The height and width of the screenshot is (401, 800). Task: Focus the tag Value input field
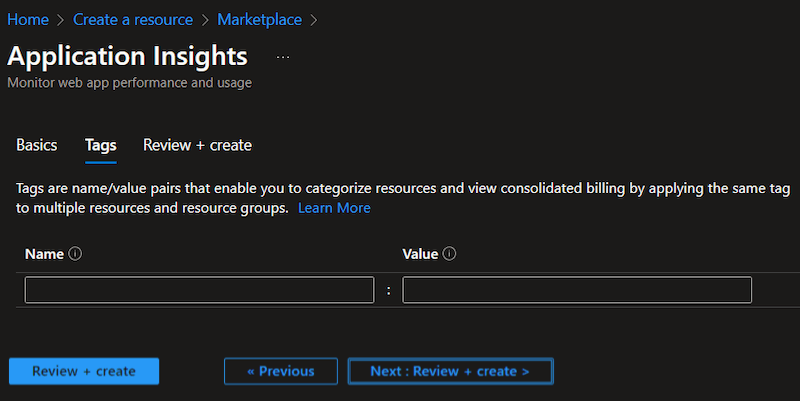pos(577,290)
